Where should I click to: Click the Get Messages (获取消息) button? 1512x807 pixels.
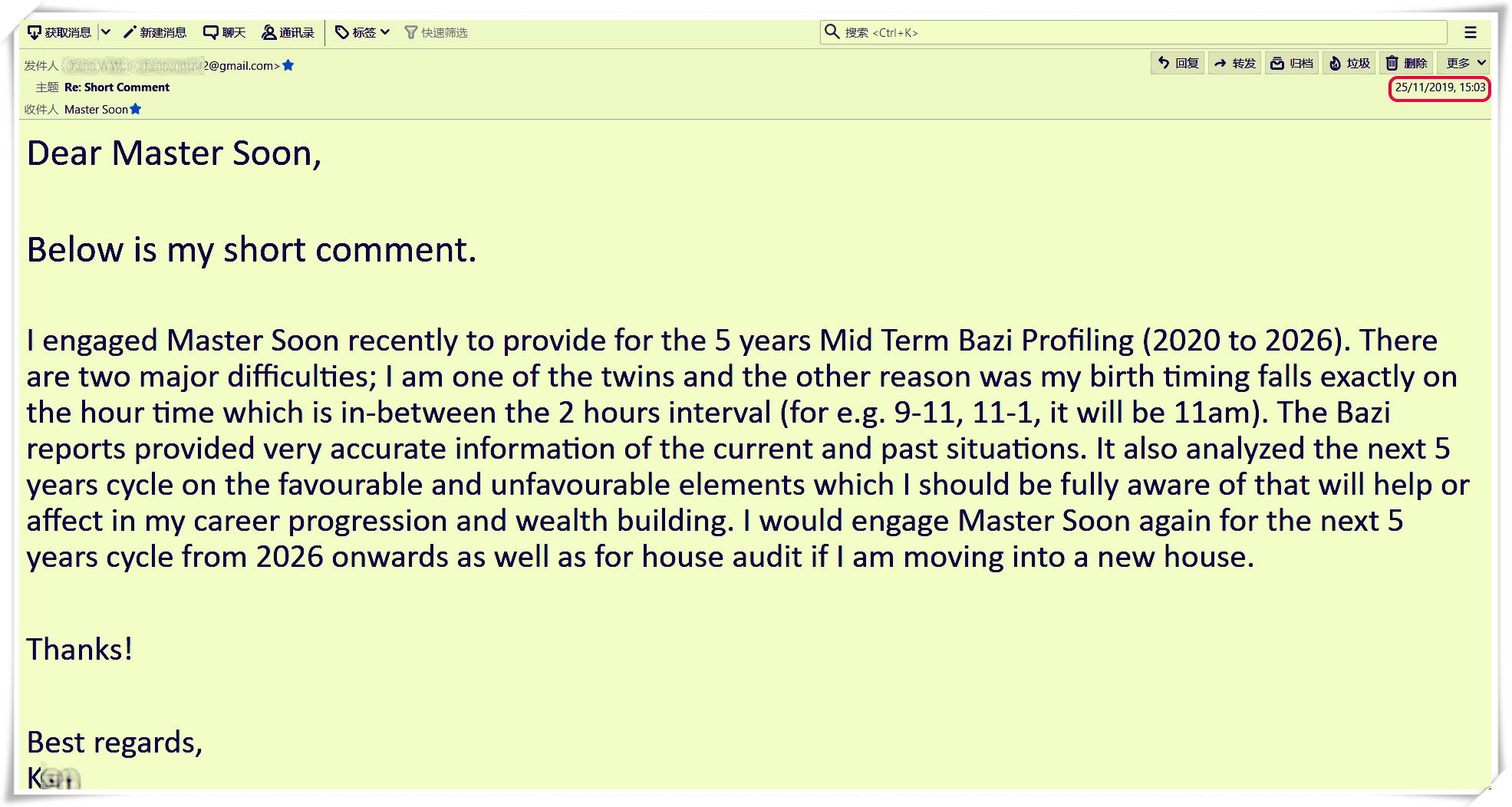point(60,32)
